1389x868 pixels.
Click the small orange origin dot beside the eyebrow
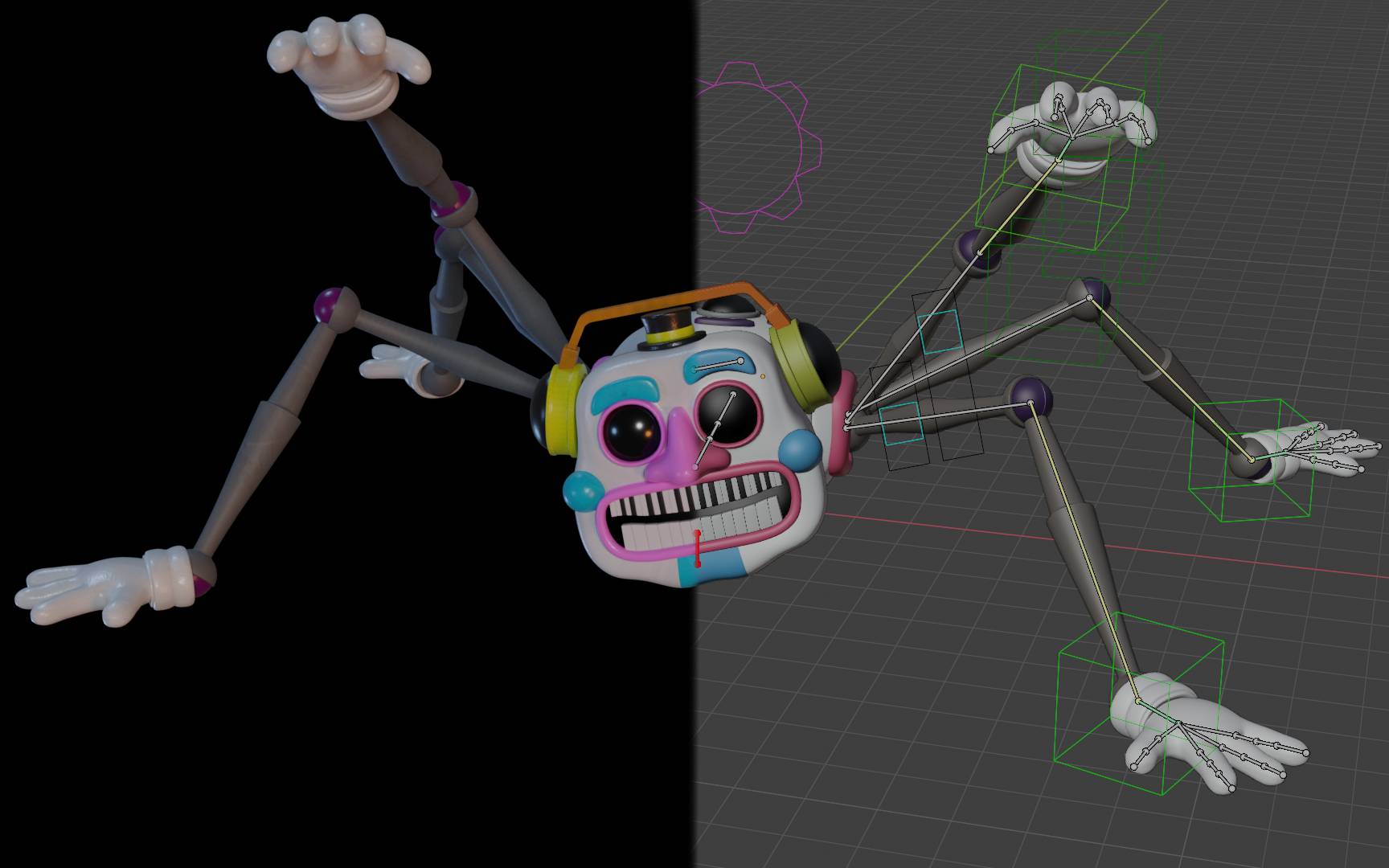pos(763,375)
